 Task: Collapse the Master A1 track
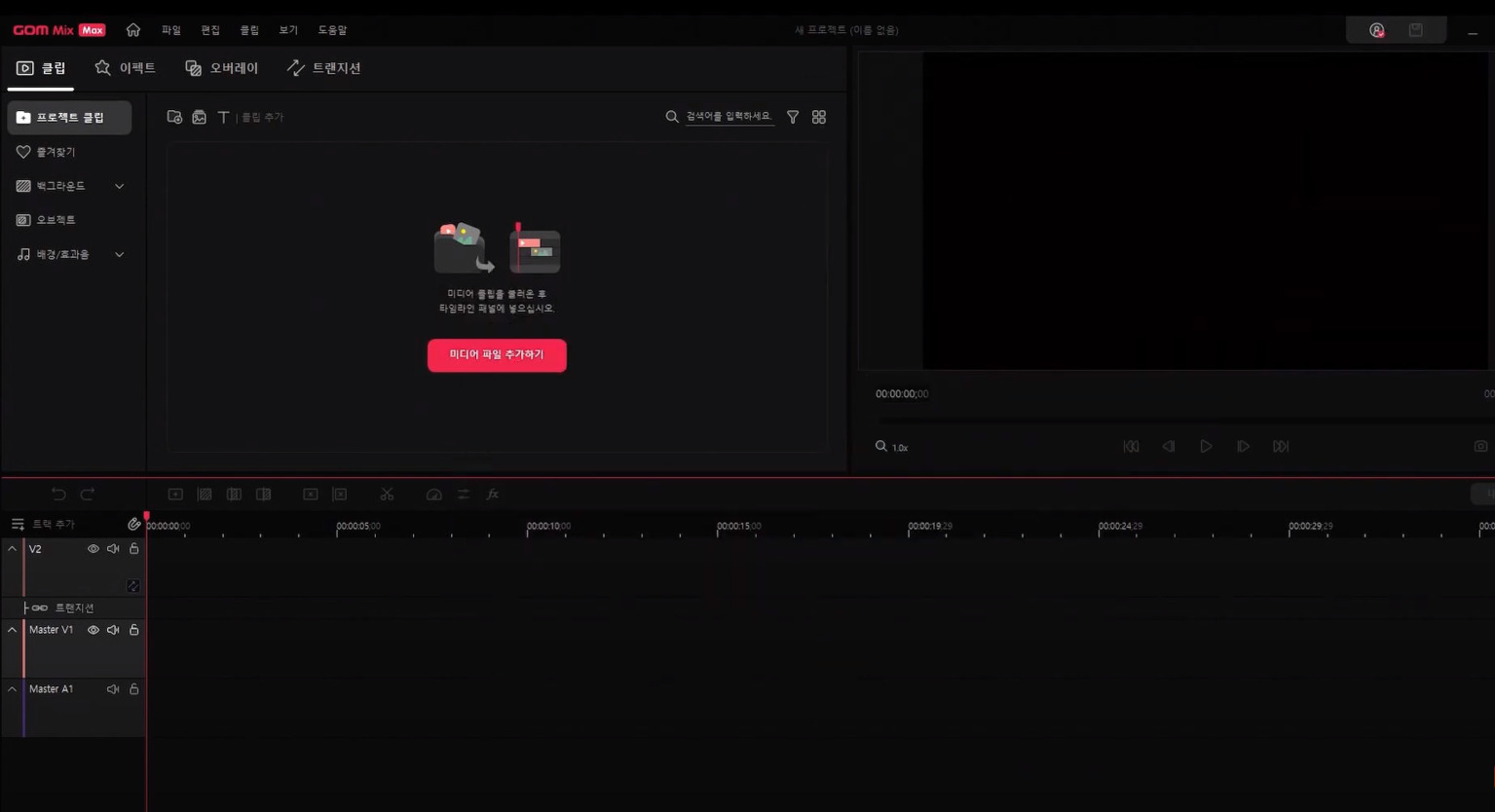click(13, 689)
